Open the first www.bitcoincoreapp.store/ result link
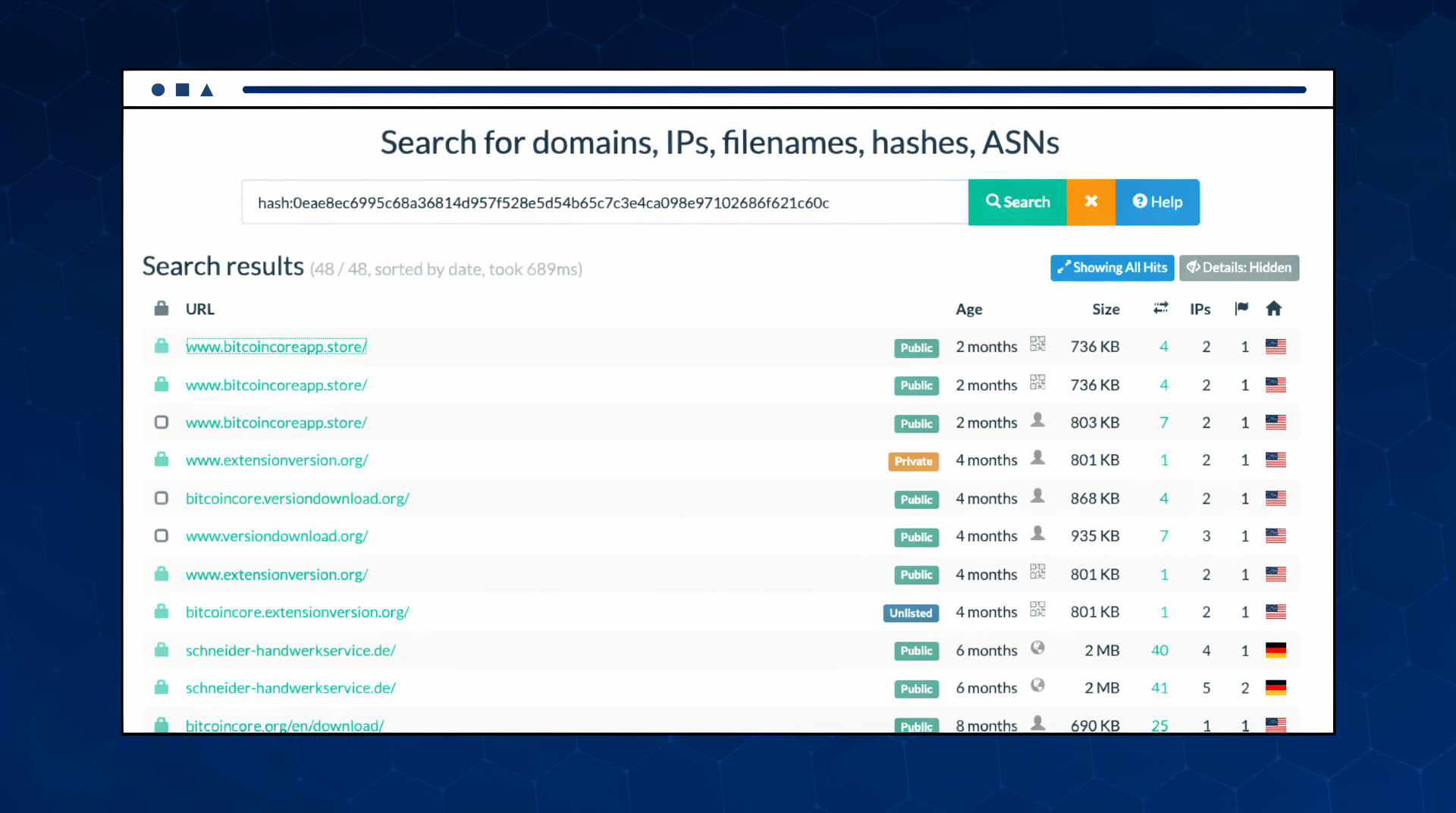1456x813 pixels. (276, 347)
